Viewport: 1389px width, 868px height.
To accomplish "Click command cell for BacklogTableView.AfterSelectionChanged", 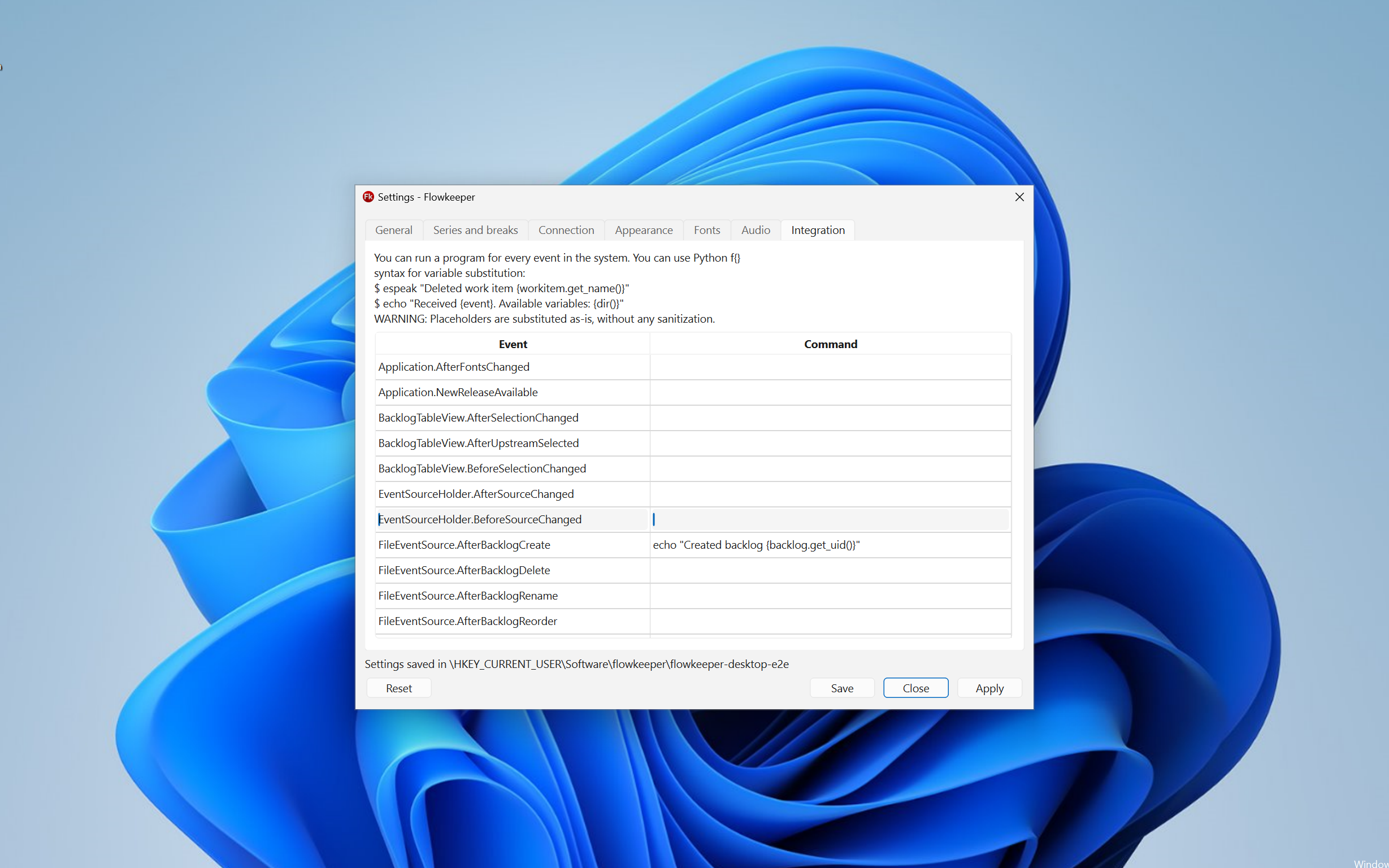I will 831,418.
